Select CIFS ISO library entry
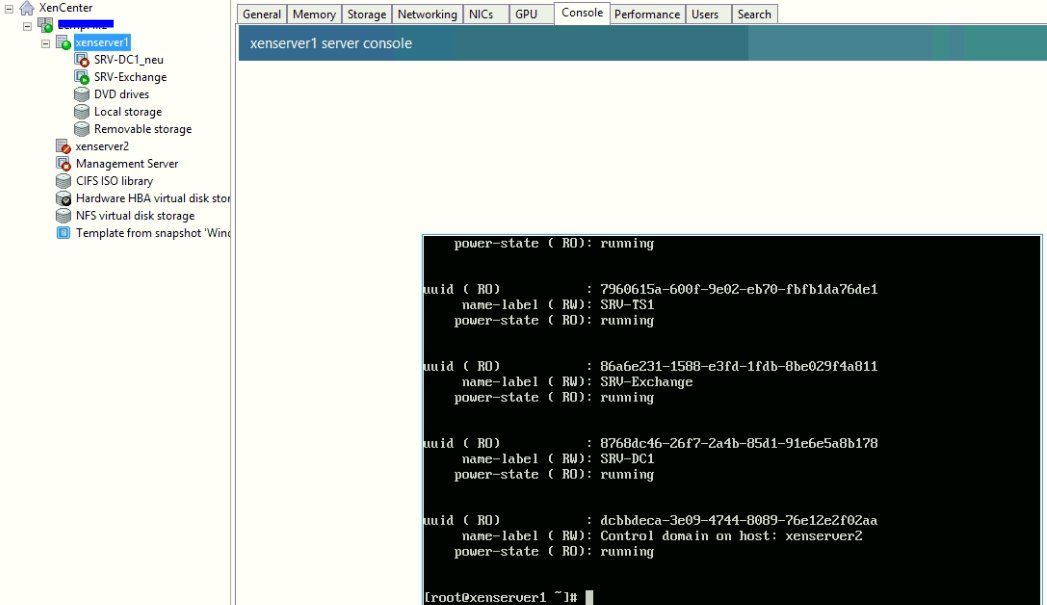 (x=114, y=181)
